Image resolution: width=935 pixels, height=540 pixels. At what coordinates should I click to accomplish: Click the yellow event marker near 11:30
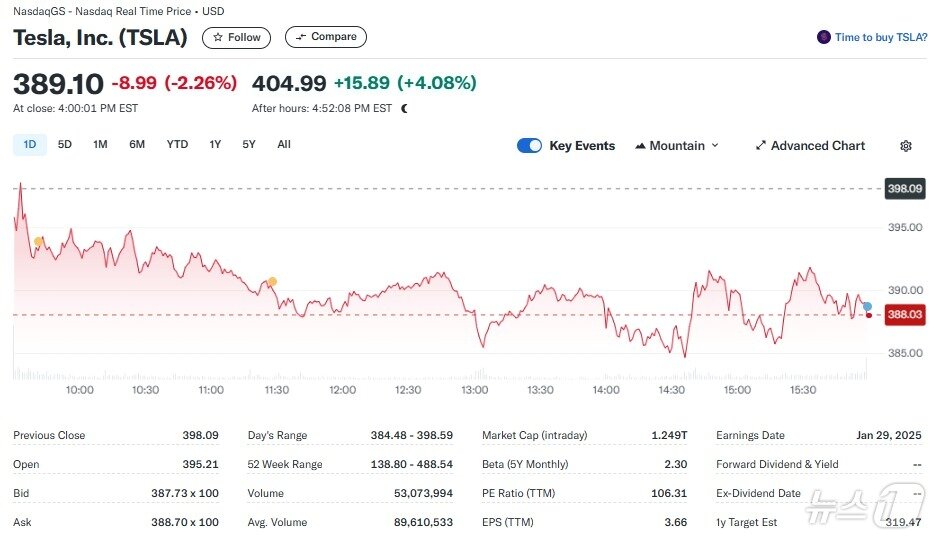pos(272,282)
